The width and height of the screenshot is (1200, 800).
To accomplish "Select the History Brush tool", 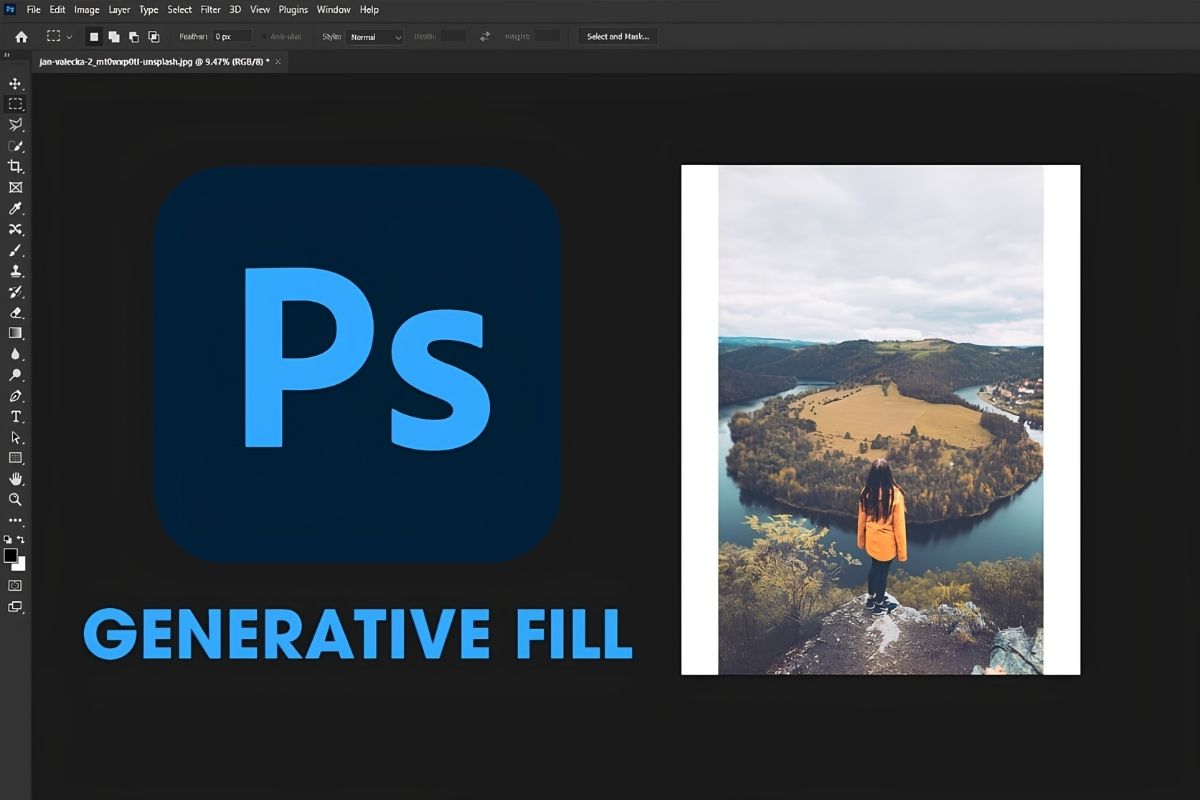I will [15, 292].
